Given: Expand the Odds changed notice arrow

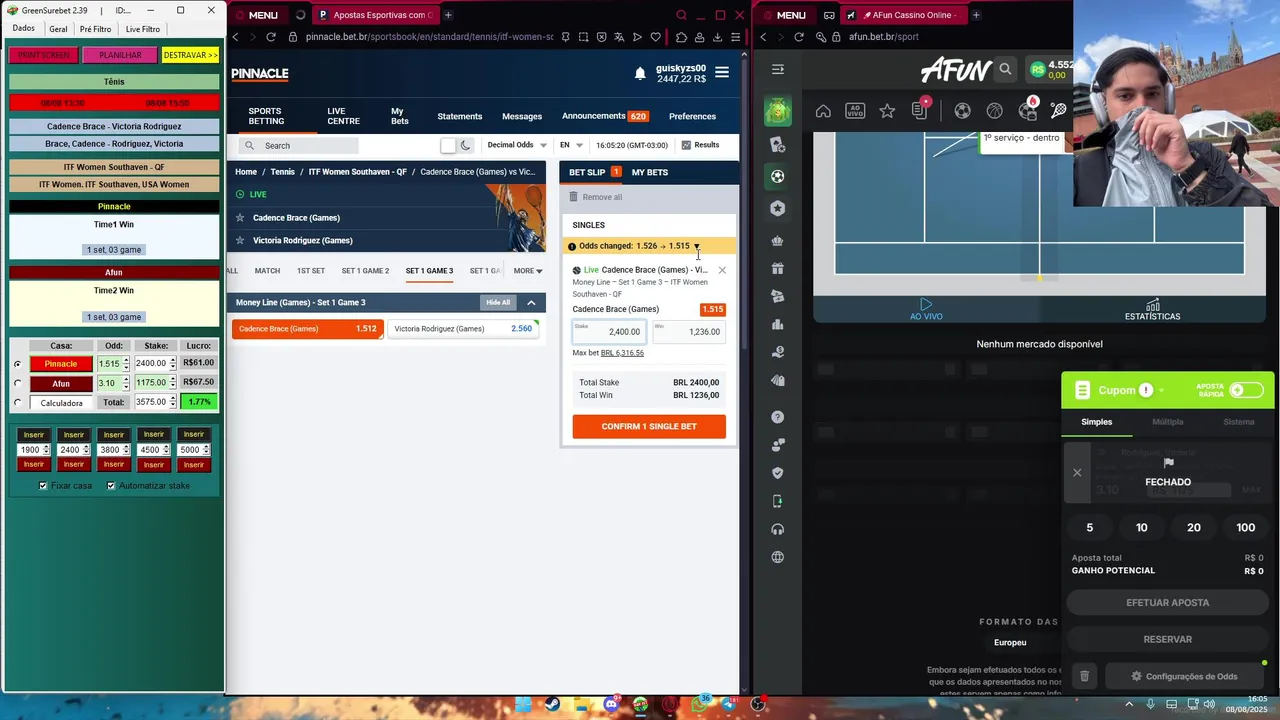Looking at the screenshot, I should tap(697, 247).
